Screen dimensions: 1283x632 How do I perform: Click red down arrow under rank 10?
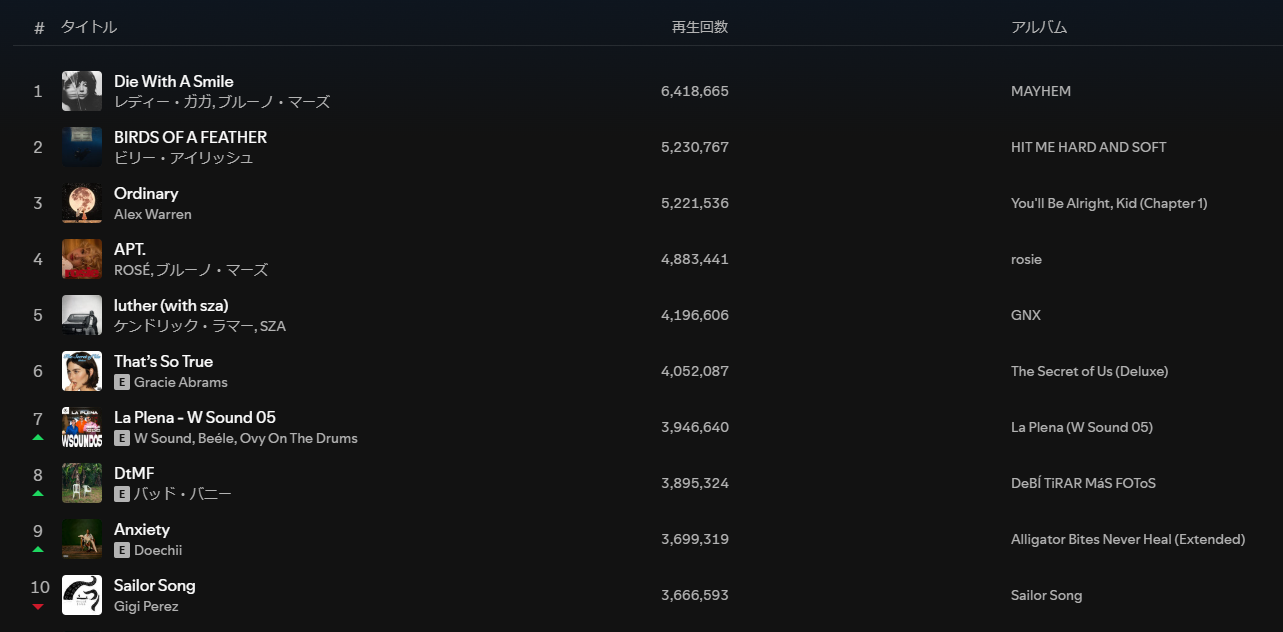coord(38,606)
